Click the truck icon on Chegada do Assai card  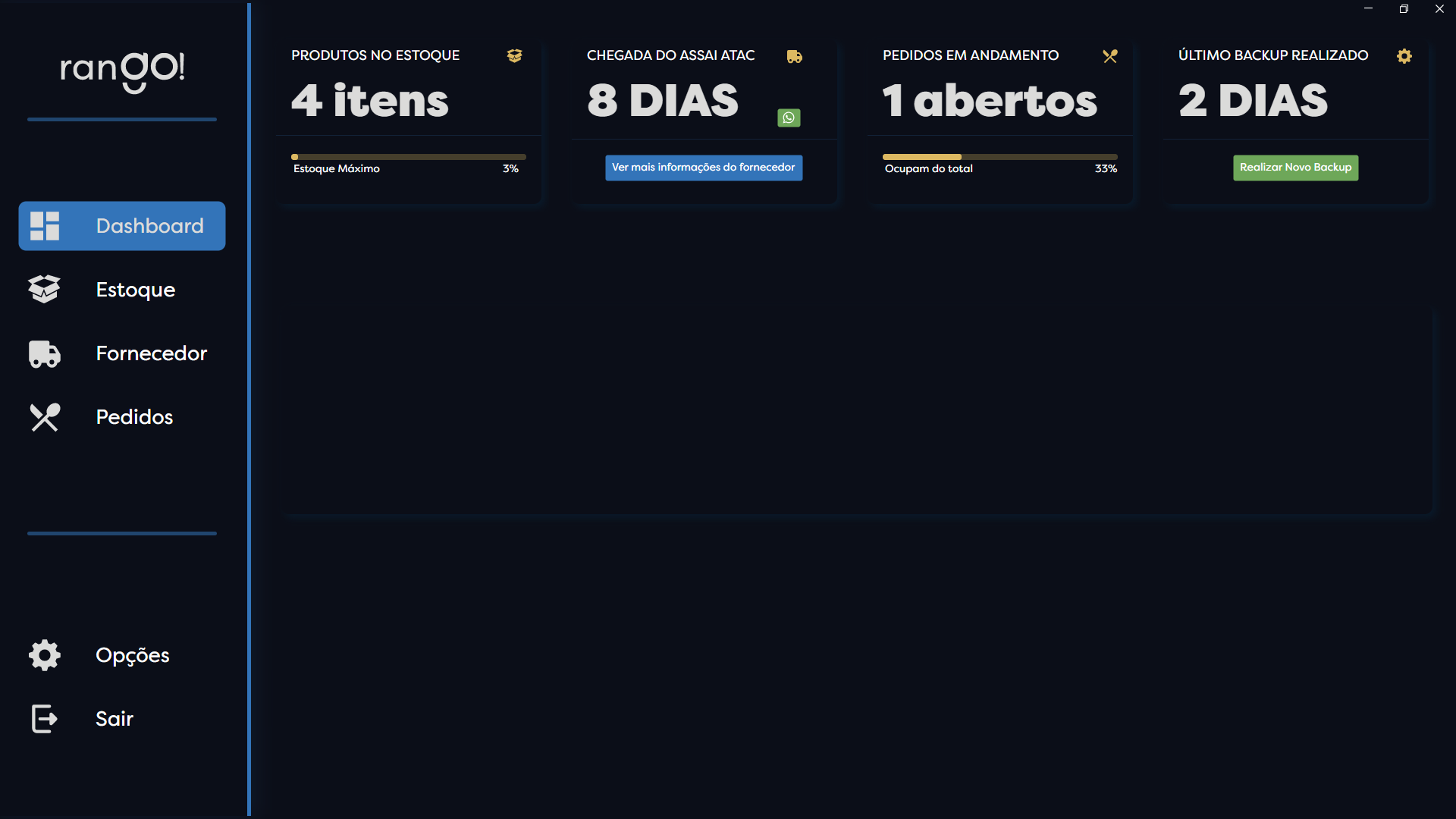[x=795, y=55]
